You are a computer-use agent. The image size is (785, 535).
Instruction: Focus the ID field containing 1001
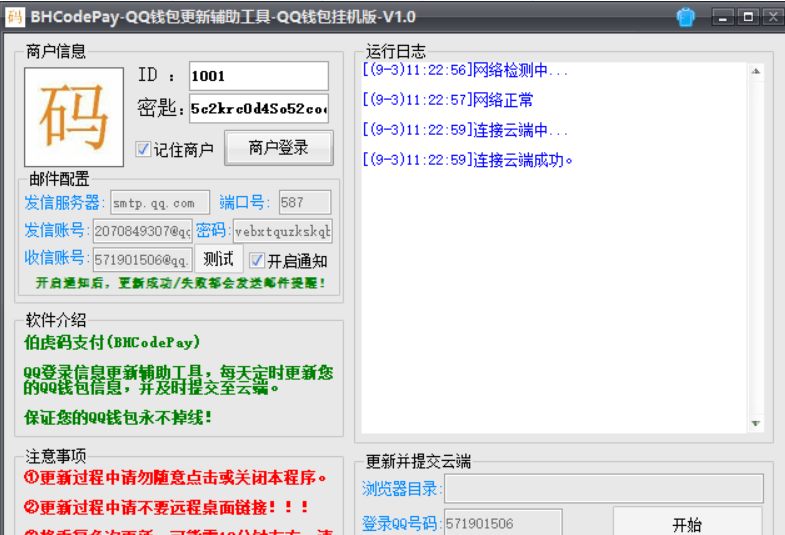tap(259, 76)
